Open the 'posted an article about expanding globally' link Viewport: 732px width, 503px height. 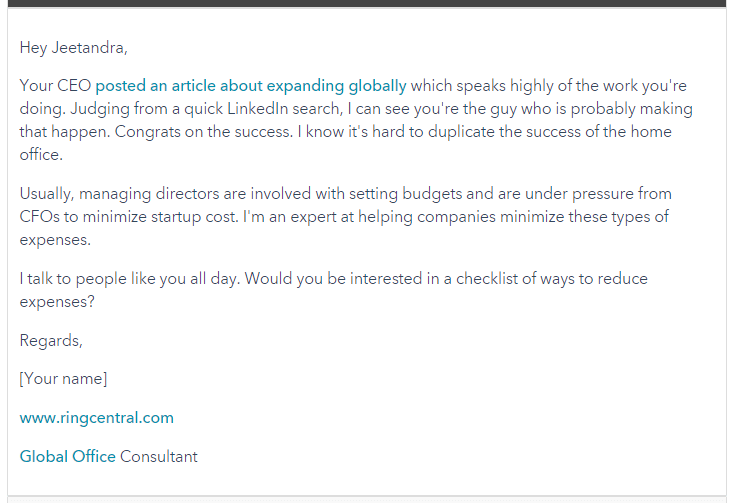coord(251,86)
